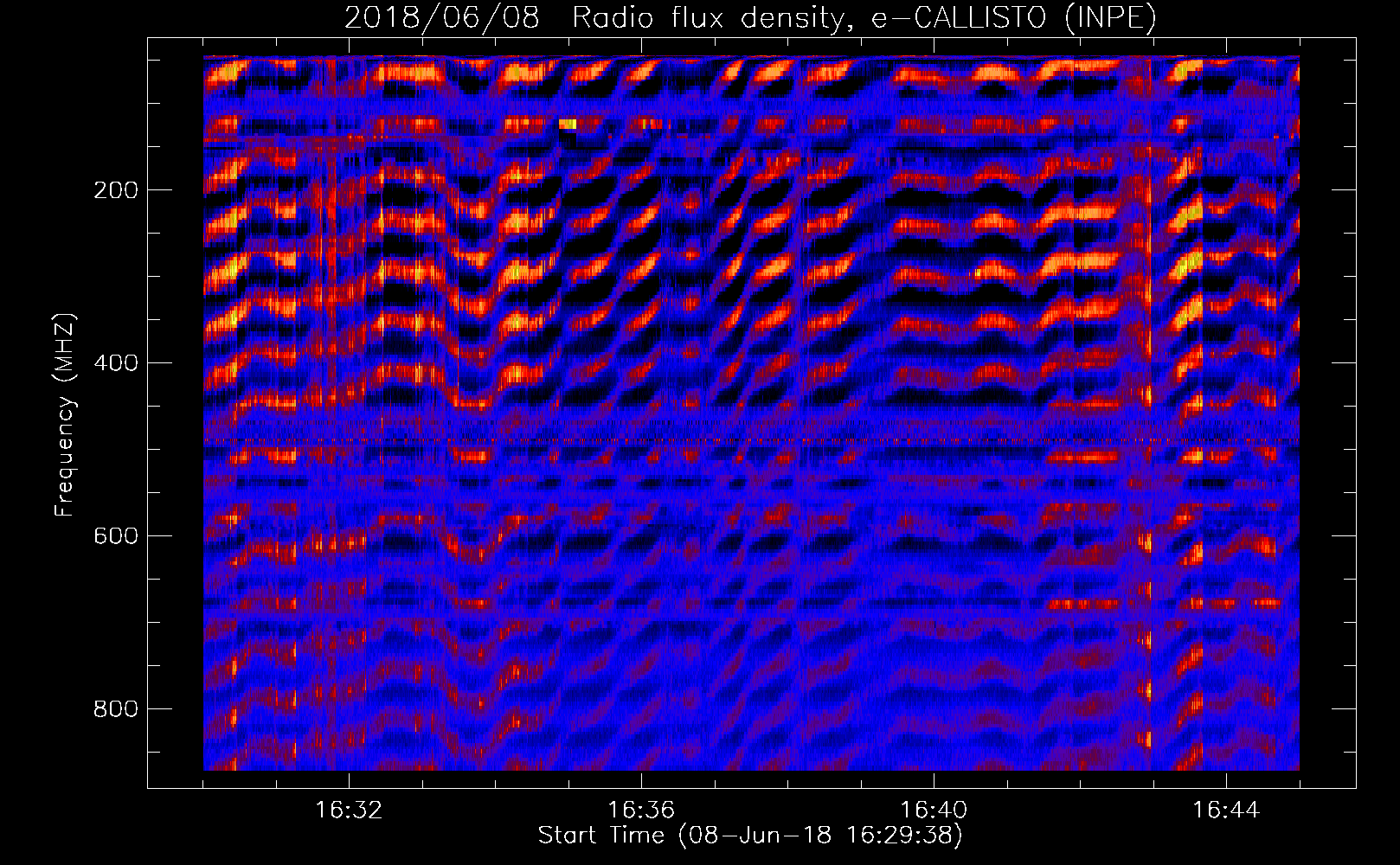The image size is (1400, 865).
Task: Select the "Start Time (08-Jun-18 16:29:38)" label
Action: pos(750,836)
